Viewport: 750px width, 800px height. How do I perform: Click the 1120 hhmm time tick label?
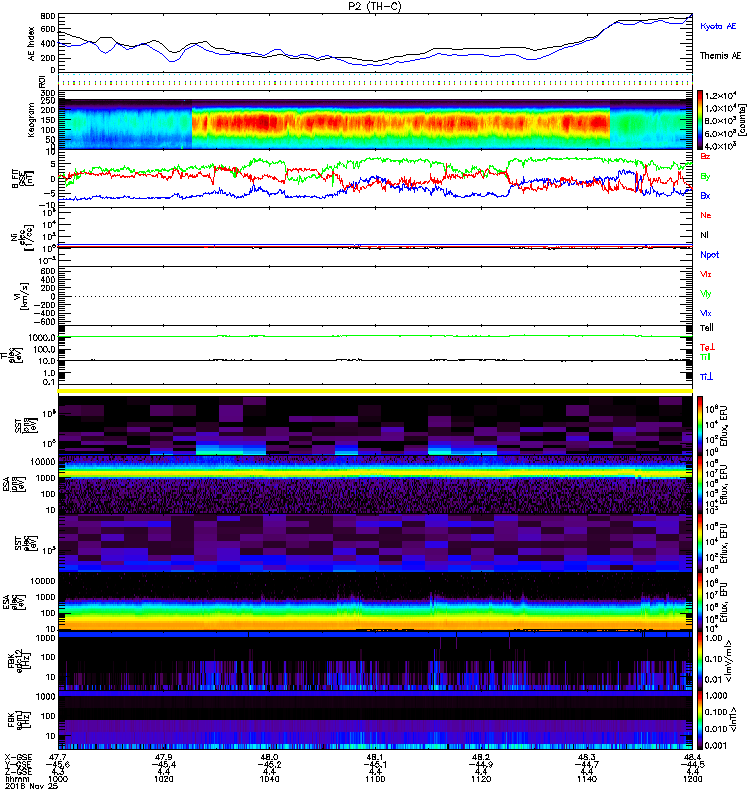click(x=481, y=779)
